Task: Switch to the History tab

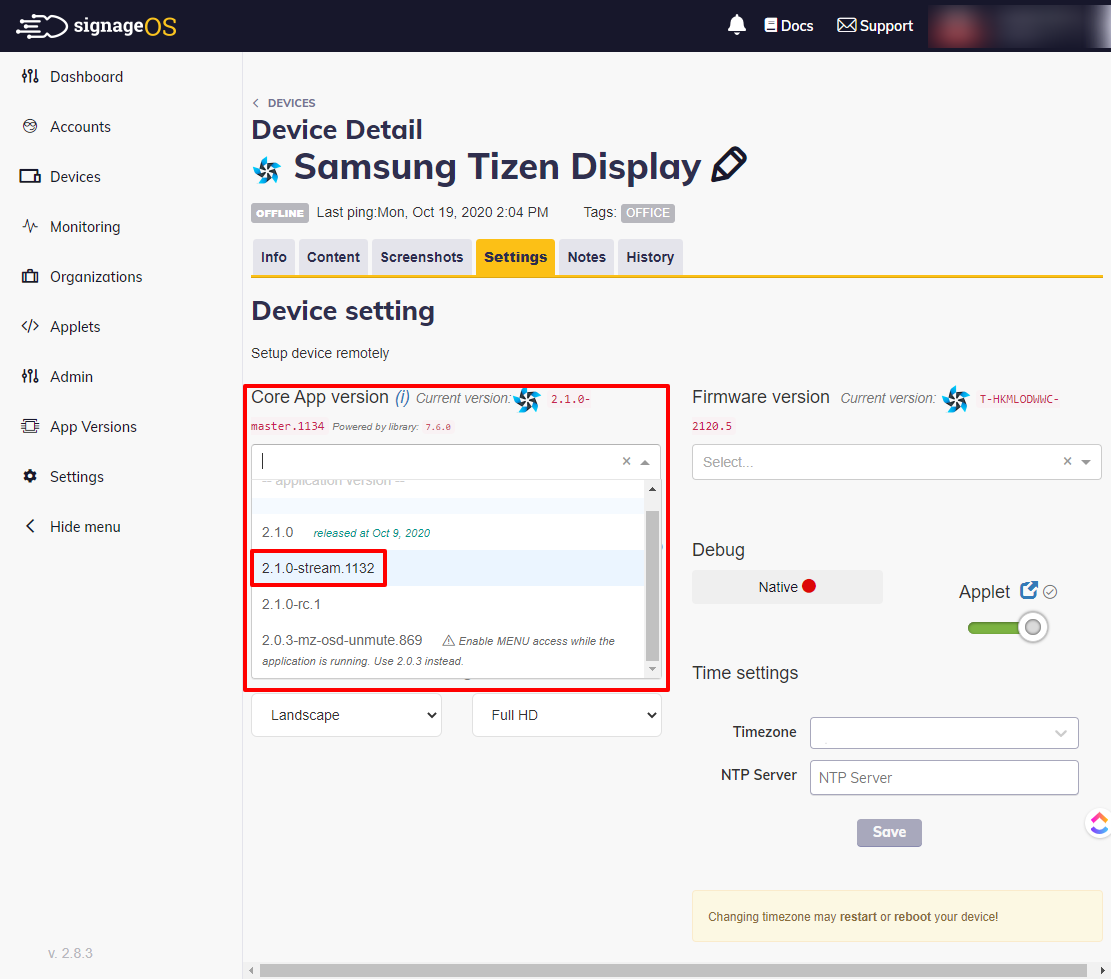Action: [650, 257]
